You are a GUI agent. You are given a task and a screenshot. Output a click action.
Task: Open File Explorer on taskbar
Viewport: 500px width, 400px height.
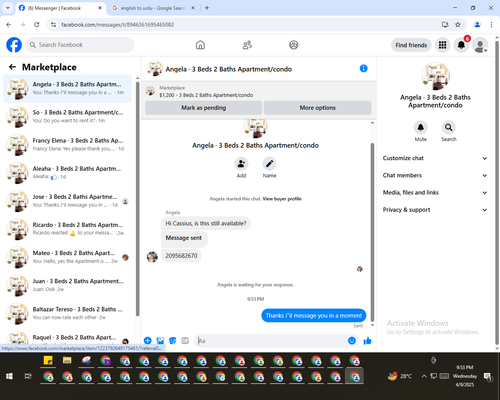coord(67,360)
